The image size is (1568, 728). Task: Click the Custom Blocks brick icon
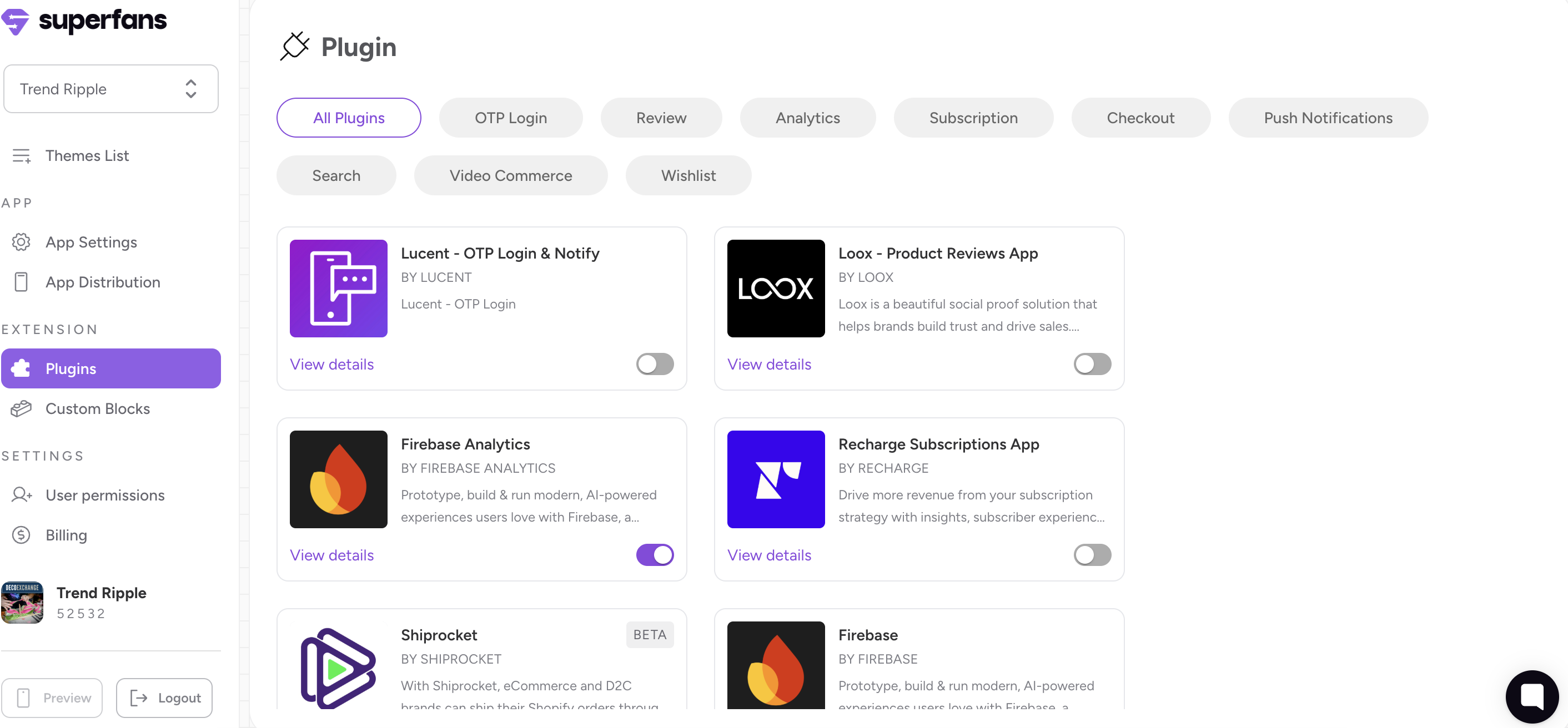(21, 409)
